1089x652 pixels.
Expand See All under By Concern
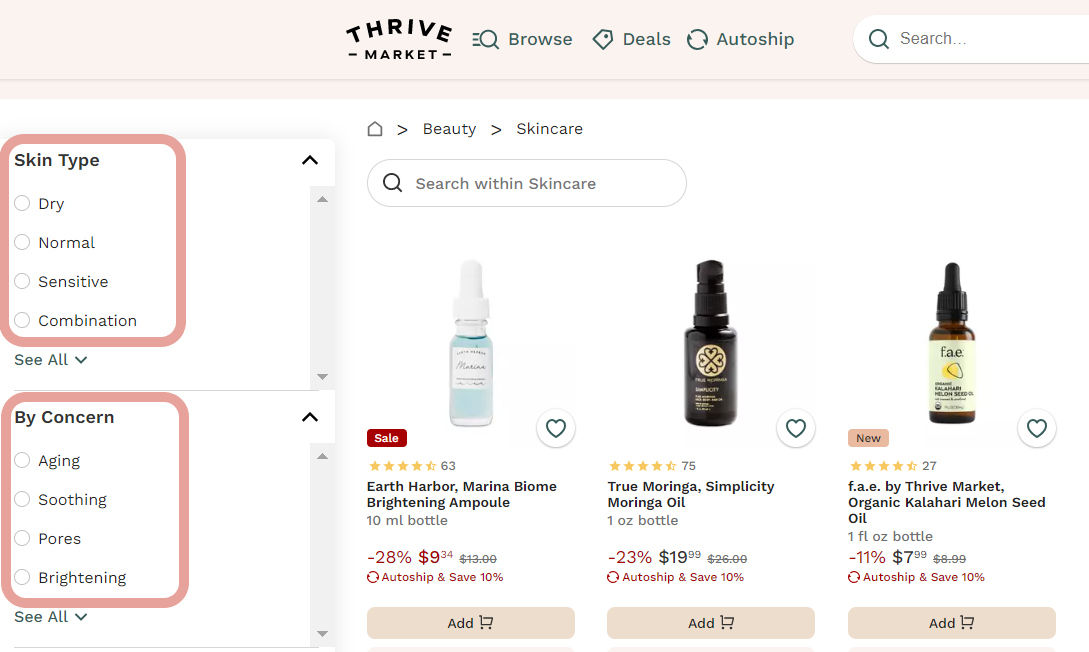(x=50, y=616)
